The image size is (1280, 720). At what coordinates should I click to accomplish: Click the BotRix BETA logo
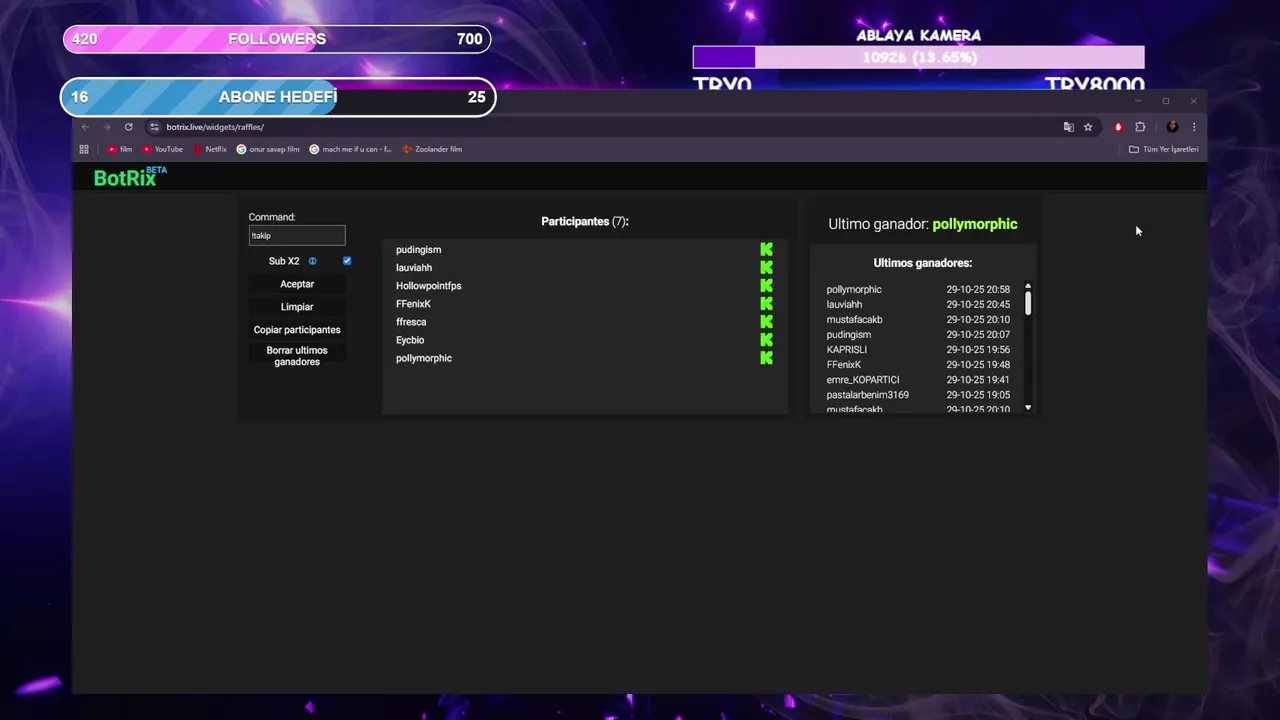click(130, 177)
